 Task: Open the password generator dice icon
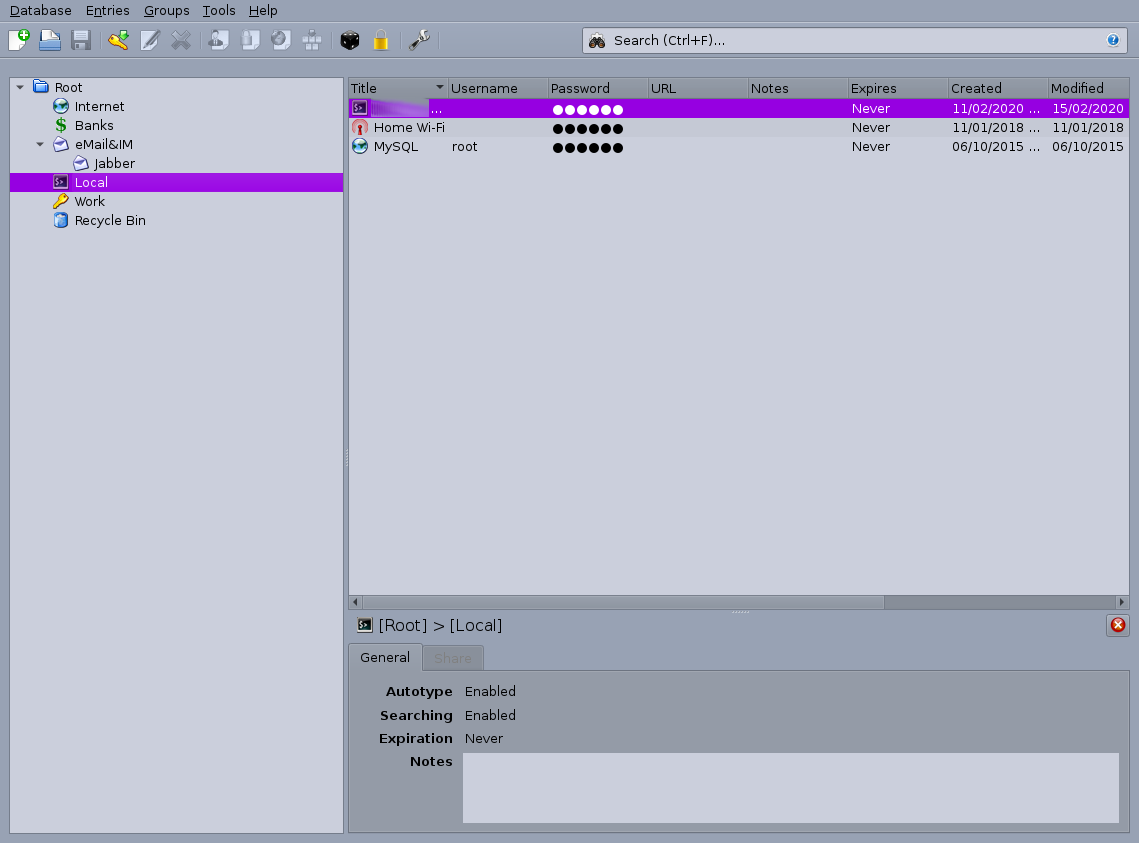point(350,40)
